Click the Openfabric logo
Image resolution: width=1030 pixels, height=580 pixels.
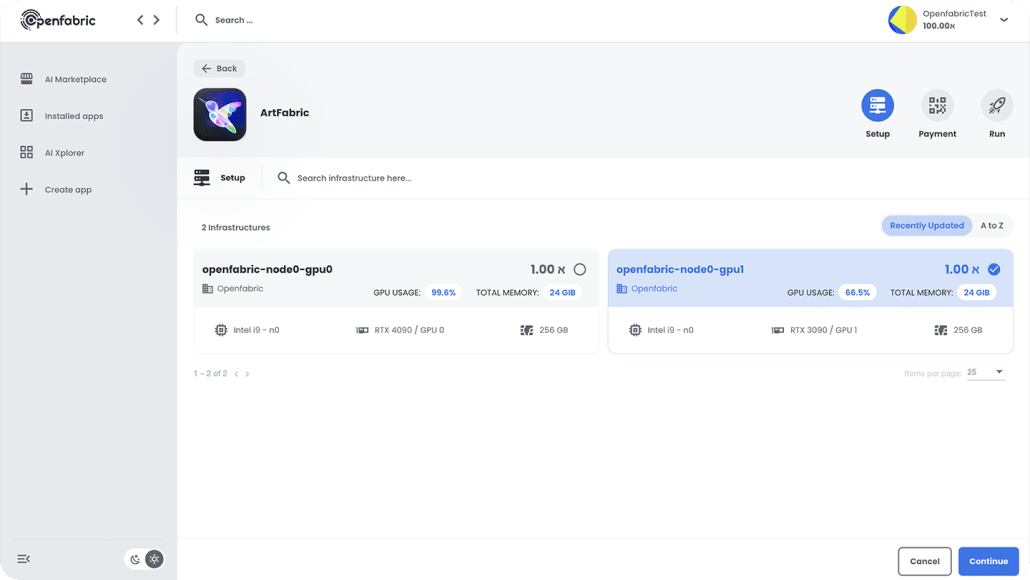(58, 20)
